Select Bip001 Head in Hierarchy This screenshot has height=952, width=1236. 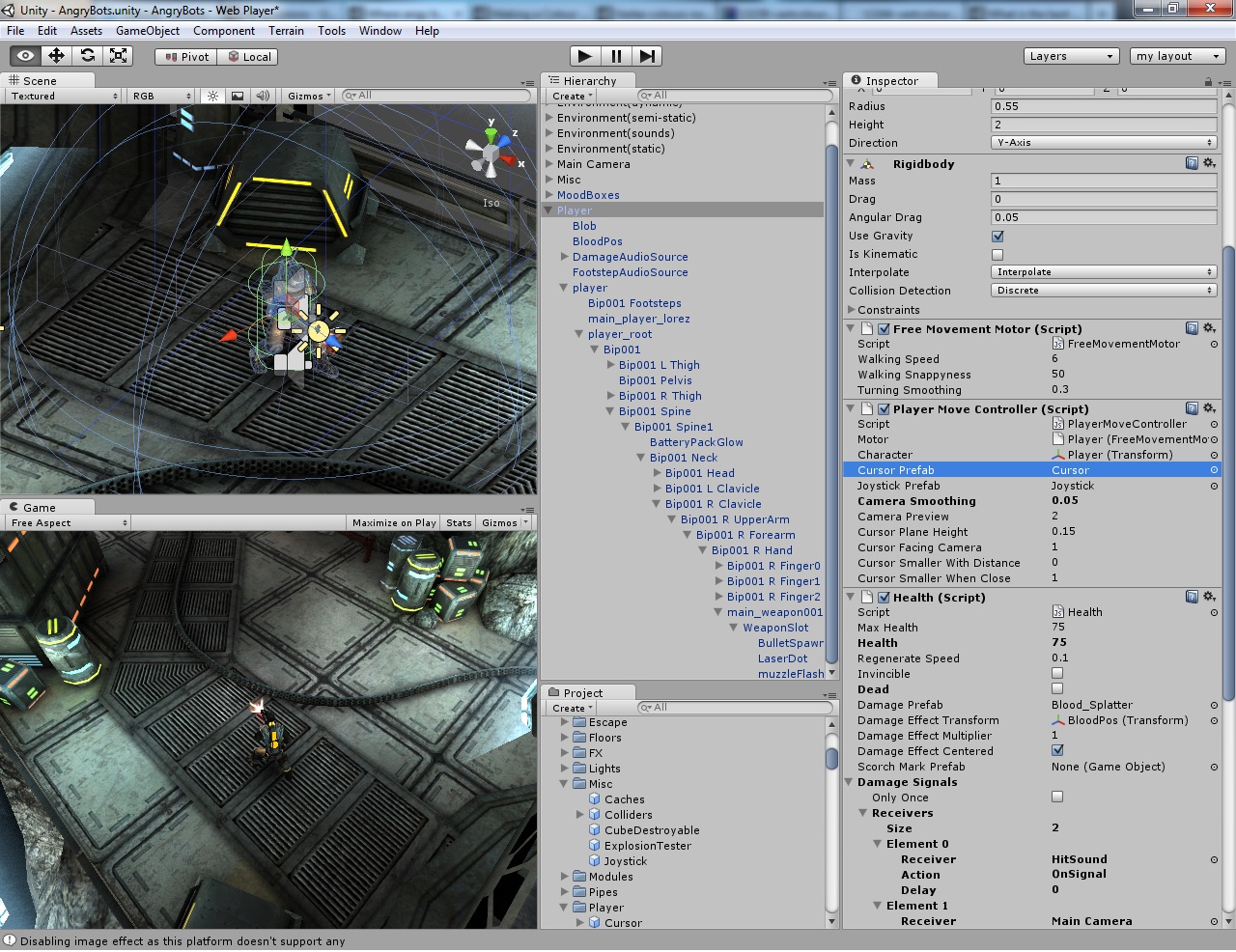pos(700,473)
